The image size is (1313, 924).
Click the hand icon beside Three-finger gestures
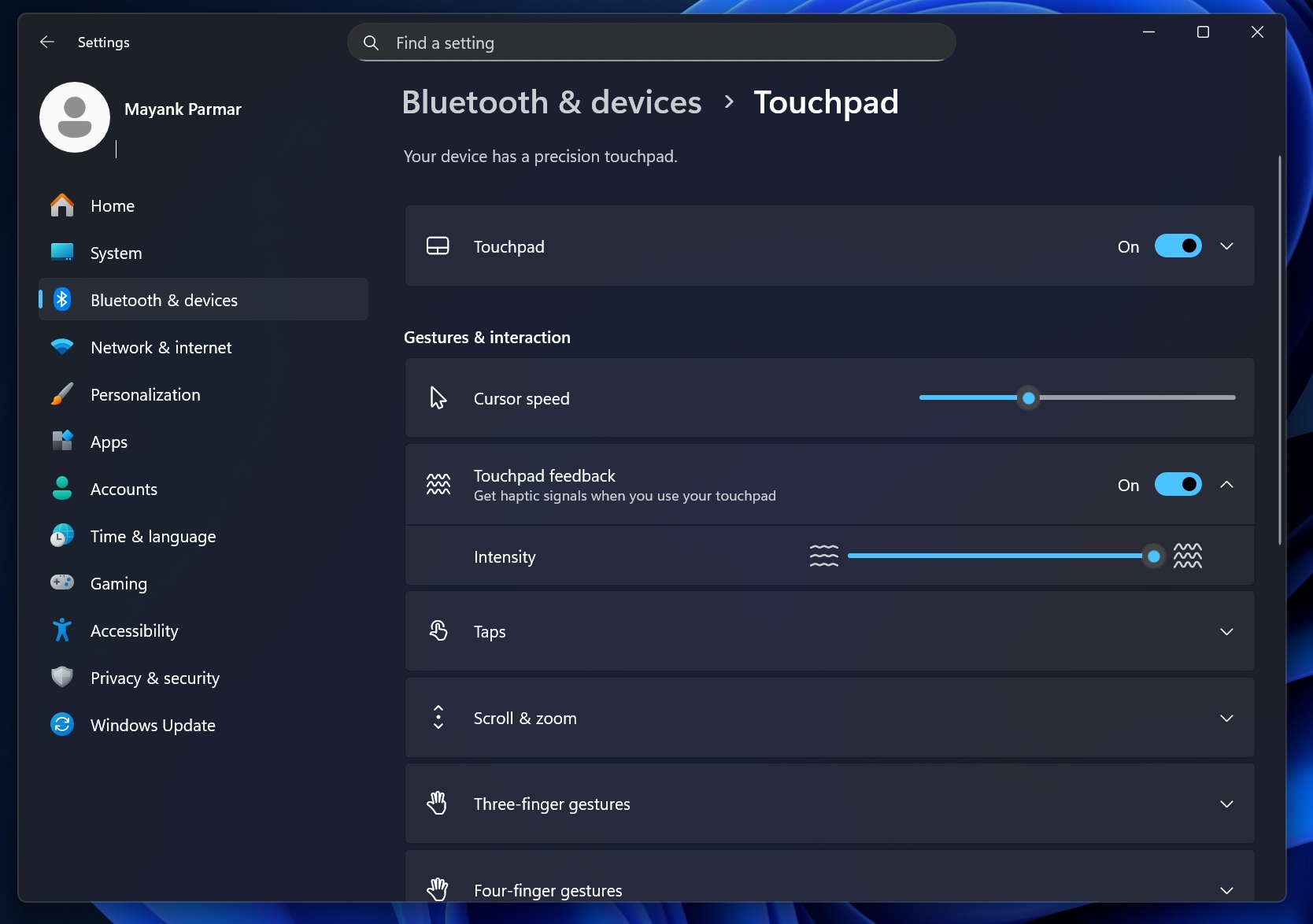438,803
